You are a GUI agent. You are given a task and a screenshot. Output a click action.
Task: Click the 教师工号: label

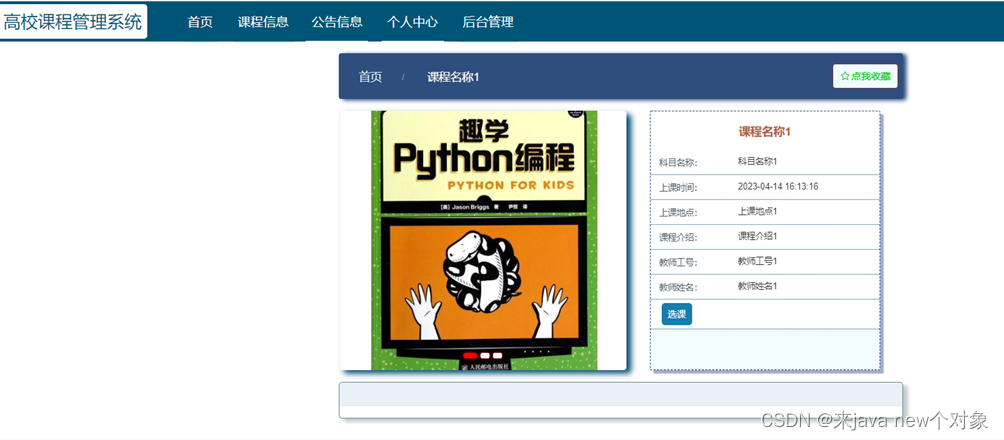678,263
